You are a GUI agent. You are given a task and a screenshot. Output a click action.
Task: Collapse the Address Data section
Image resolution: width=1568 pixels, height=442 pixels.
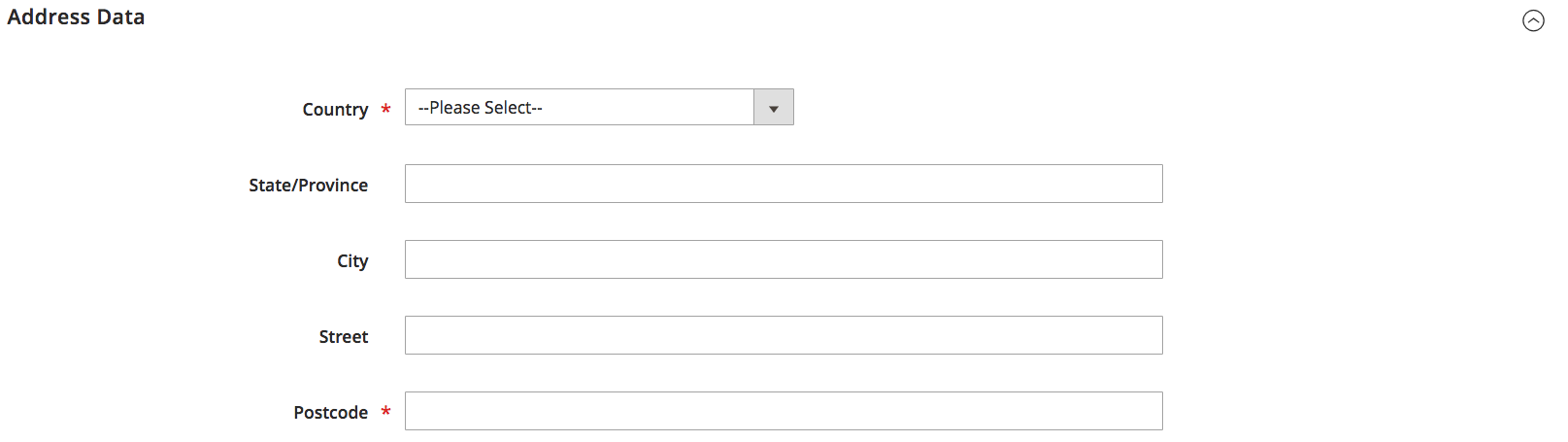(x=1533, y=20)
